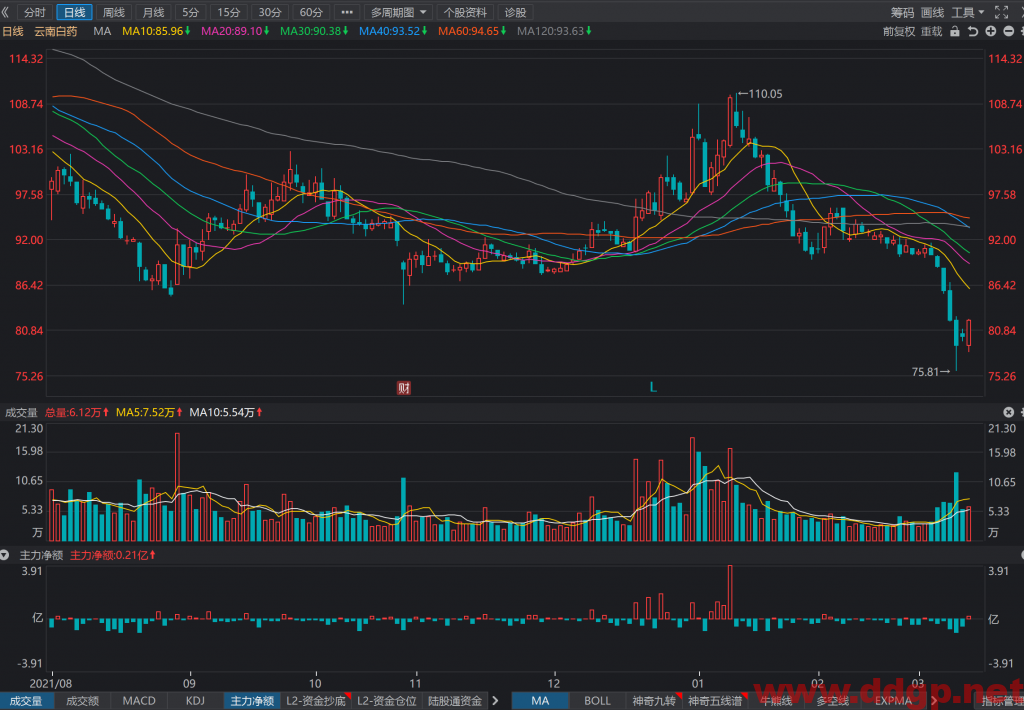The height and width of the screenshot is (710, 1024).
Task: Click the 110.05 high price label
Action: (765, 94)
